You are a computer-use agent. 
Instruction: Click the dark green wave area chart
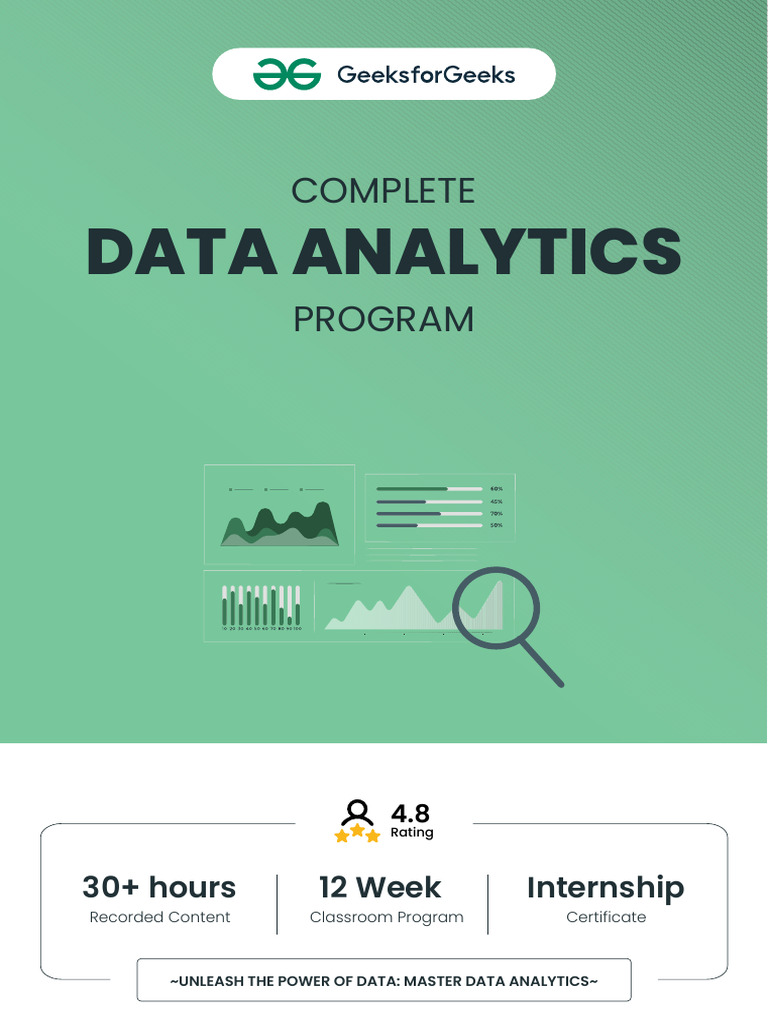pyautogui.click(x=280, y=524)
